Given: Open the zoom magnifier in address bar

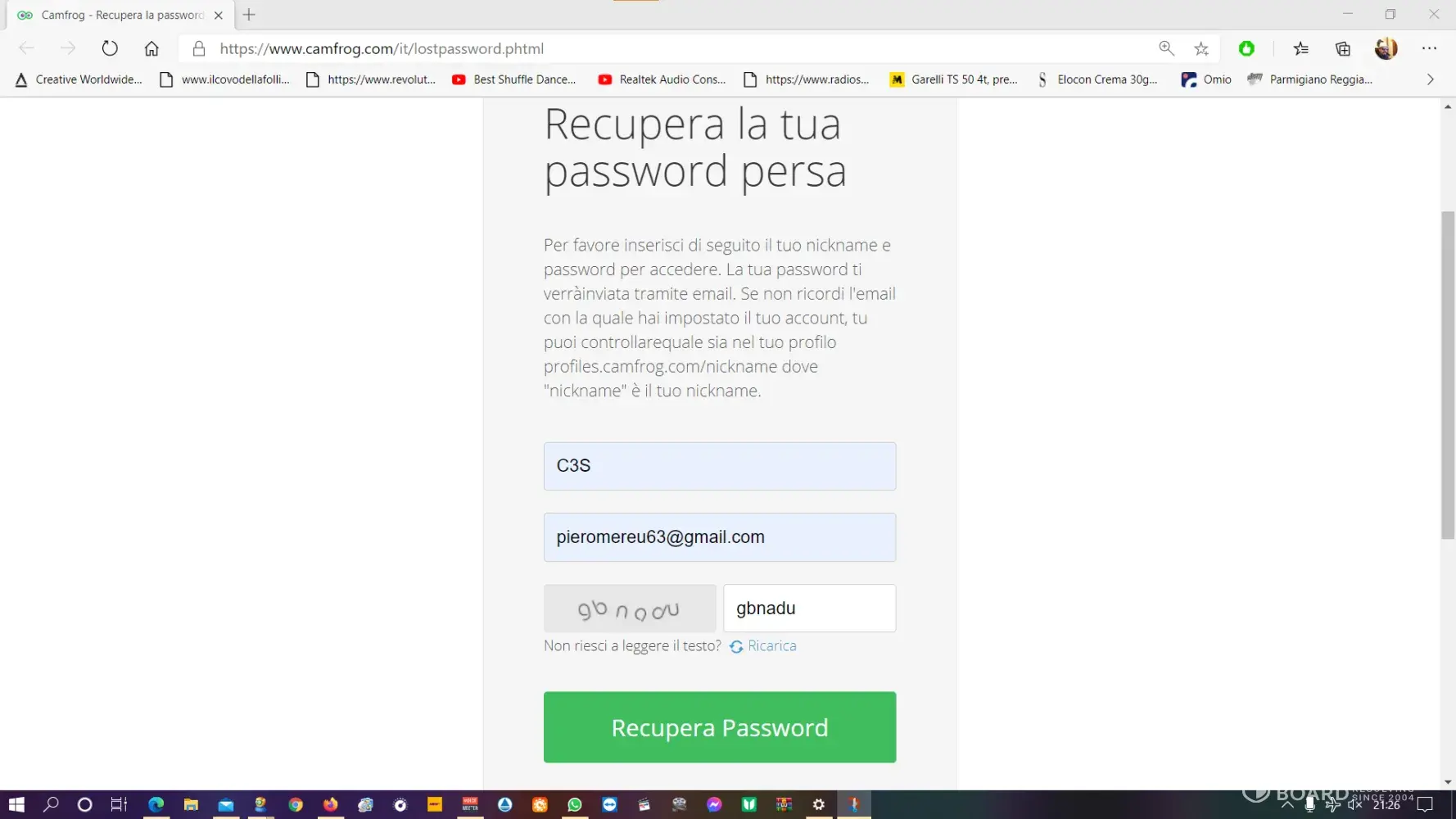Looking at the screenshot, I should (x=1166, y=48).
